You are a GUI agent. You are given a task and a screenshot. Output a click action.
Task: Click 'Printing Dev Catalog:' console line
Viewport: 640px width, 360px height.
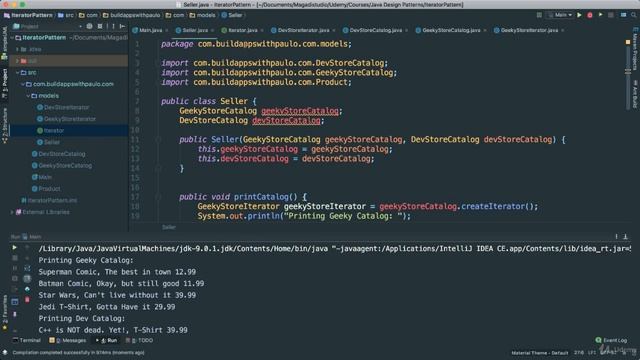pyautogui.click(x=82, y=318)
